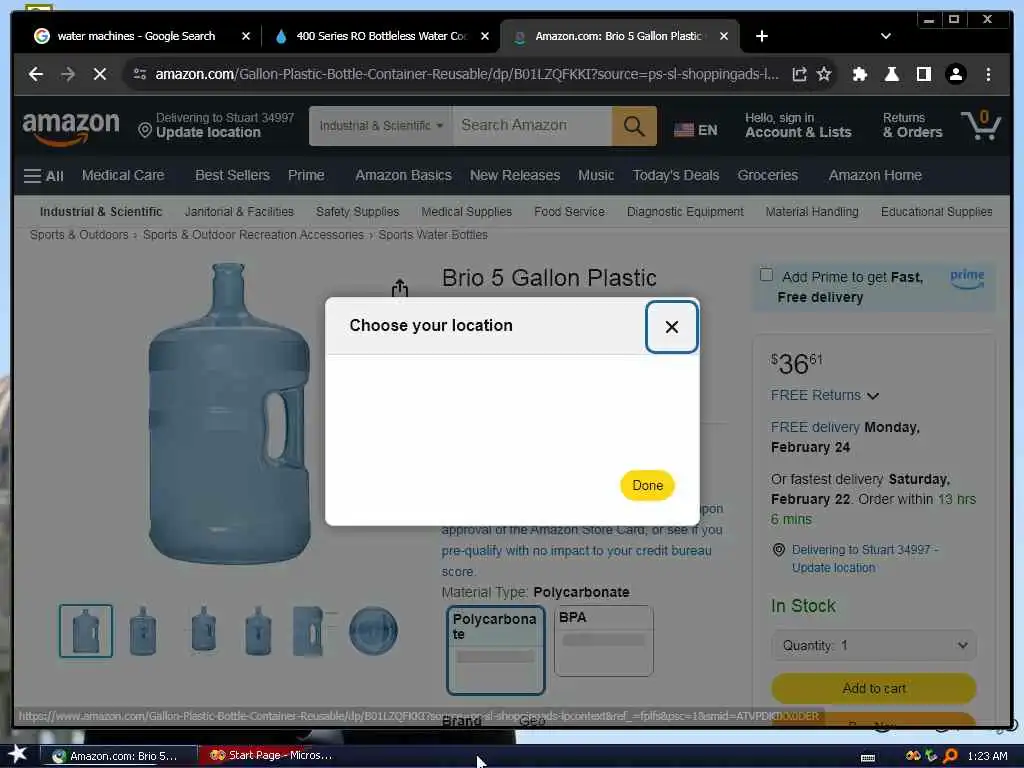Close the water machines Google Search tab
The height and width of the screenshot is (768, 1024).
pyautogui.click(x=246, y=36)
